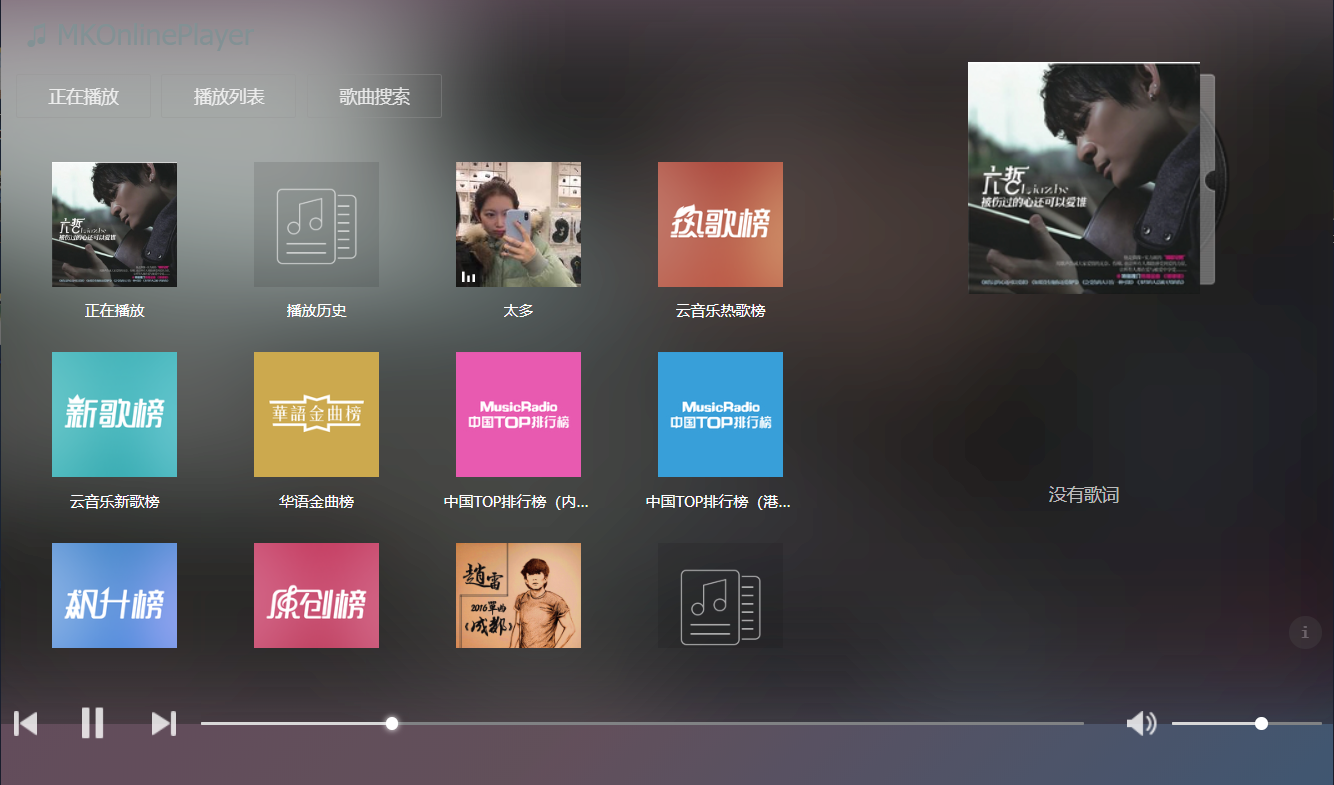
Task: Open the 云音乐新歌榜 chart icon
Action: (114, 414)
